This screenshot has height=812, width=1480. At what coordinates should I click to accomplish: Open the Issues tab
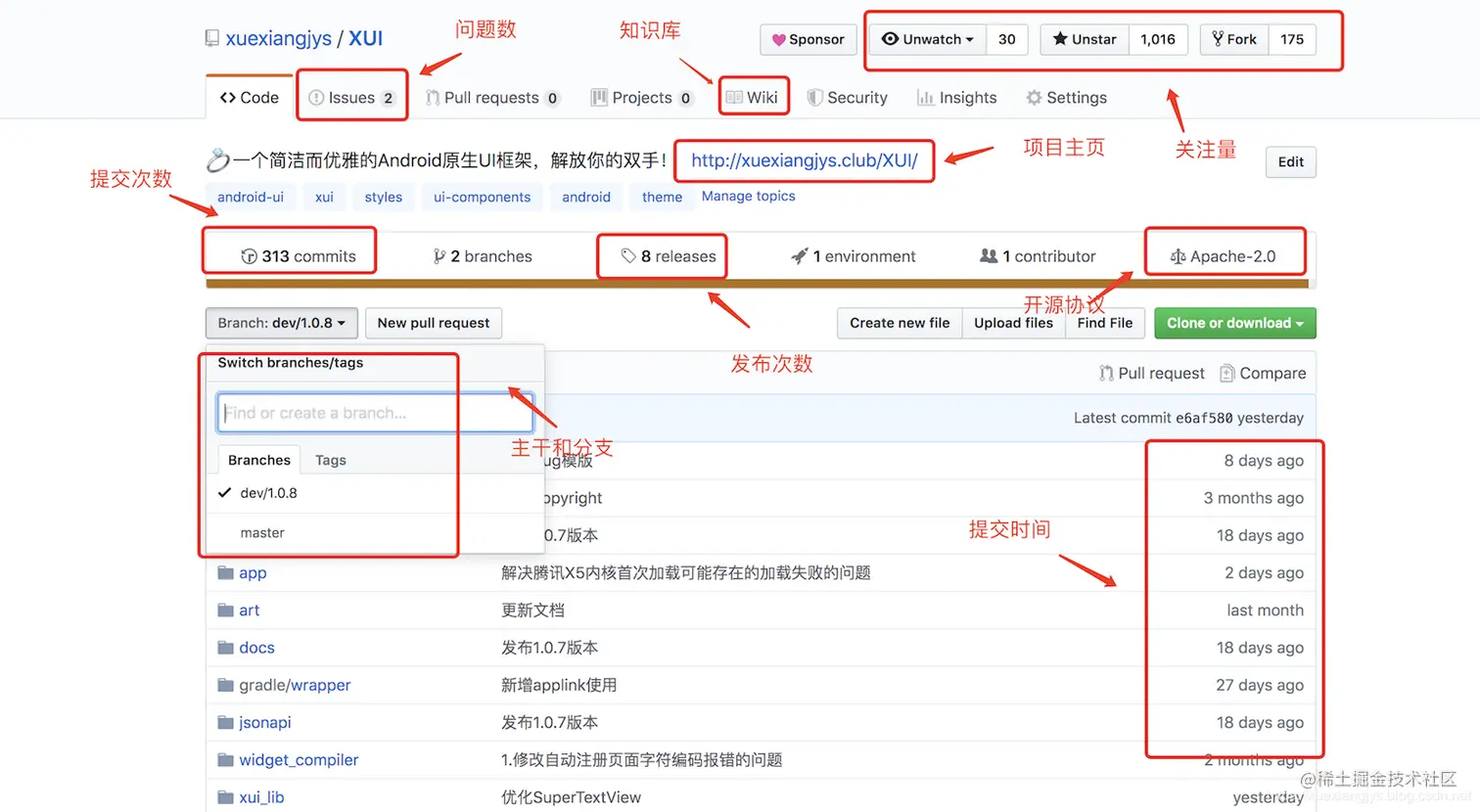click(x=351, y=98)
